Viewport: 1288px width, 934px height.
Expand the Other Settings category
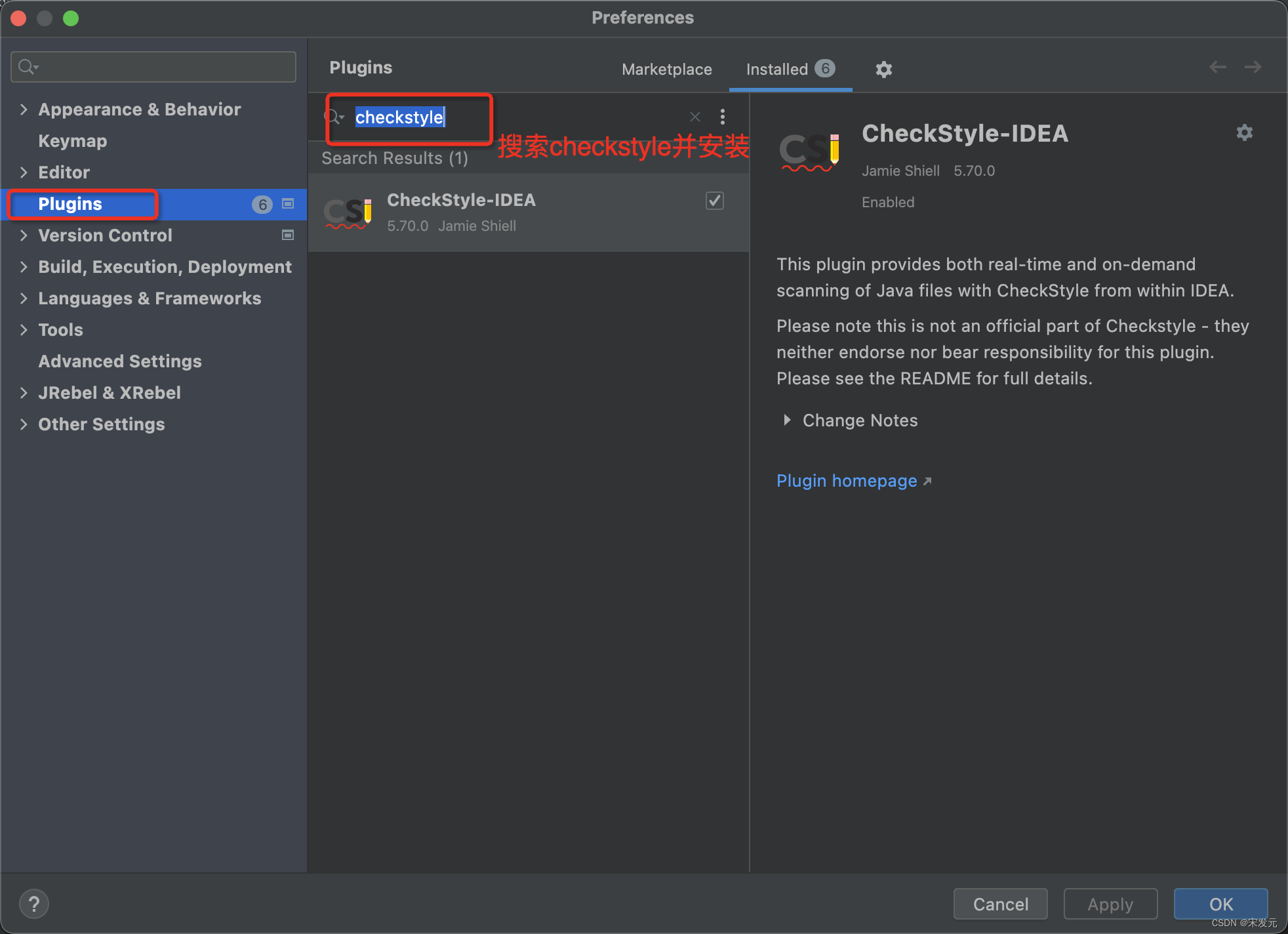pyautogui.click(x=24, y=424)
